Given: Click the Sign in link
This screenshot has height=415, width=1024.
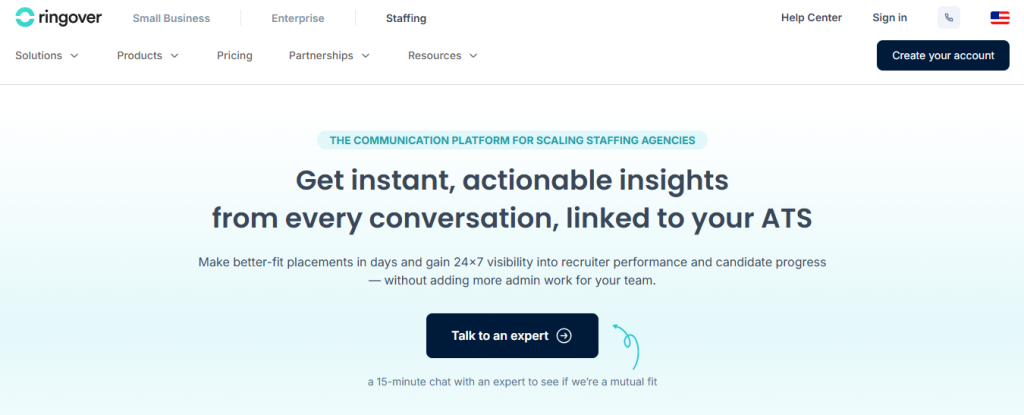Looking at the screenshot, I should [x=889, y=18].
